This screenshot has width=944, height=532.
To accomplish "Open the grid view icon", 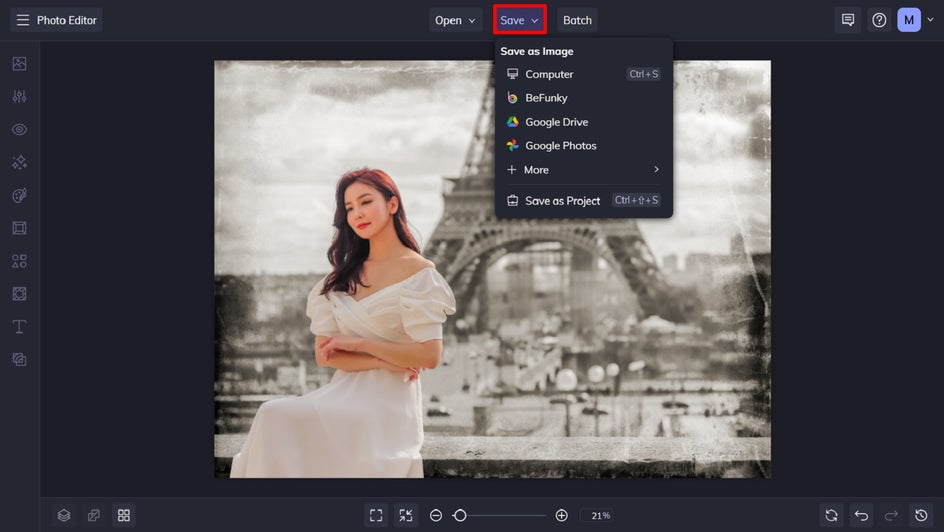I will click(124, 515).
